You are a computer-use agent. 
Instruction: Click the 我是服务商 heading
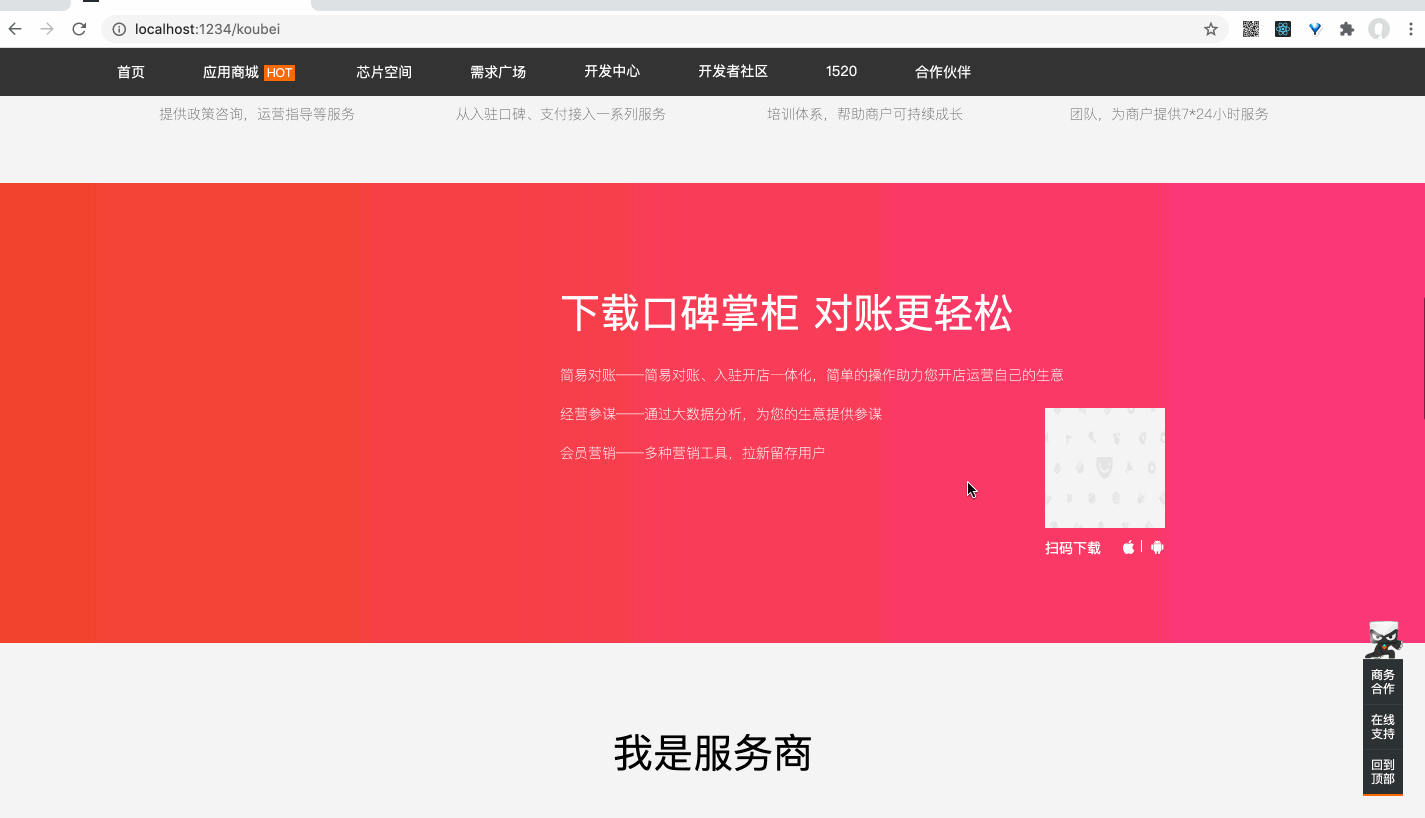pyautogui.click(x=712, y=753)
